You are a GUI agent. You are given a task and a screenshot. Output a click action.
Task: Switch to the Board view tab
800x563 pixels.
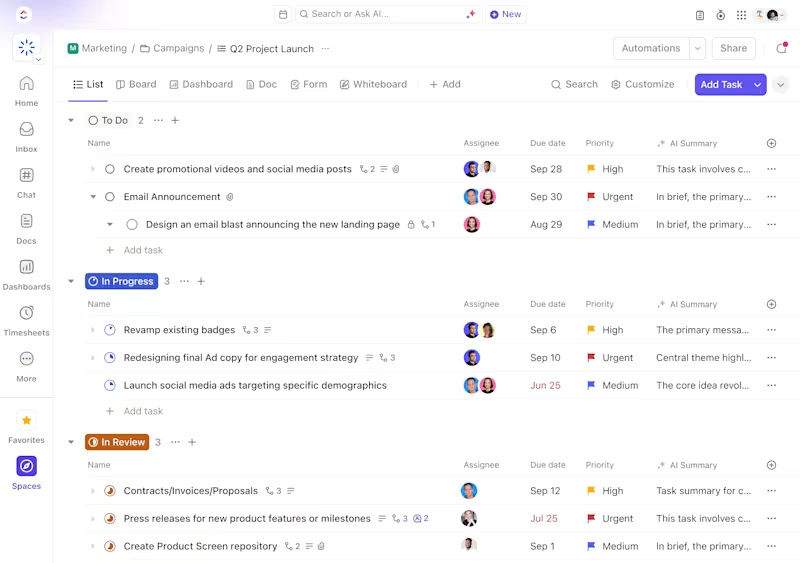pyautogui.click(x=136, y=84)
